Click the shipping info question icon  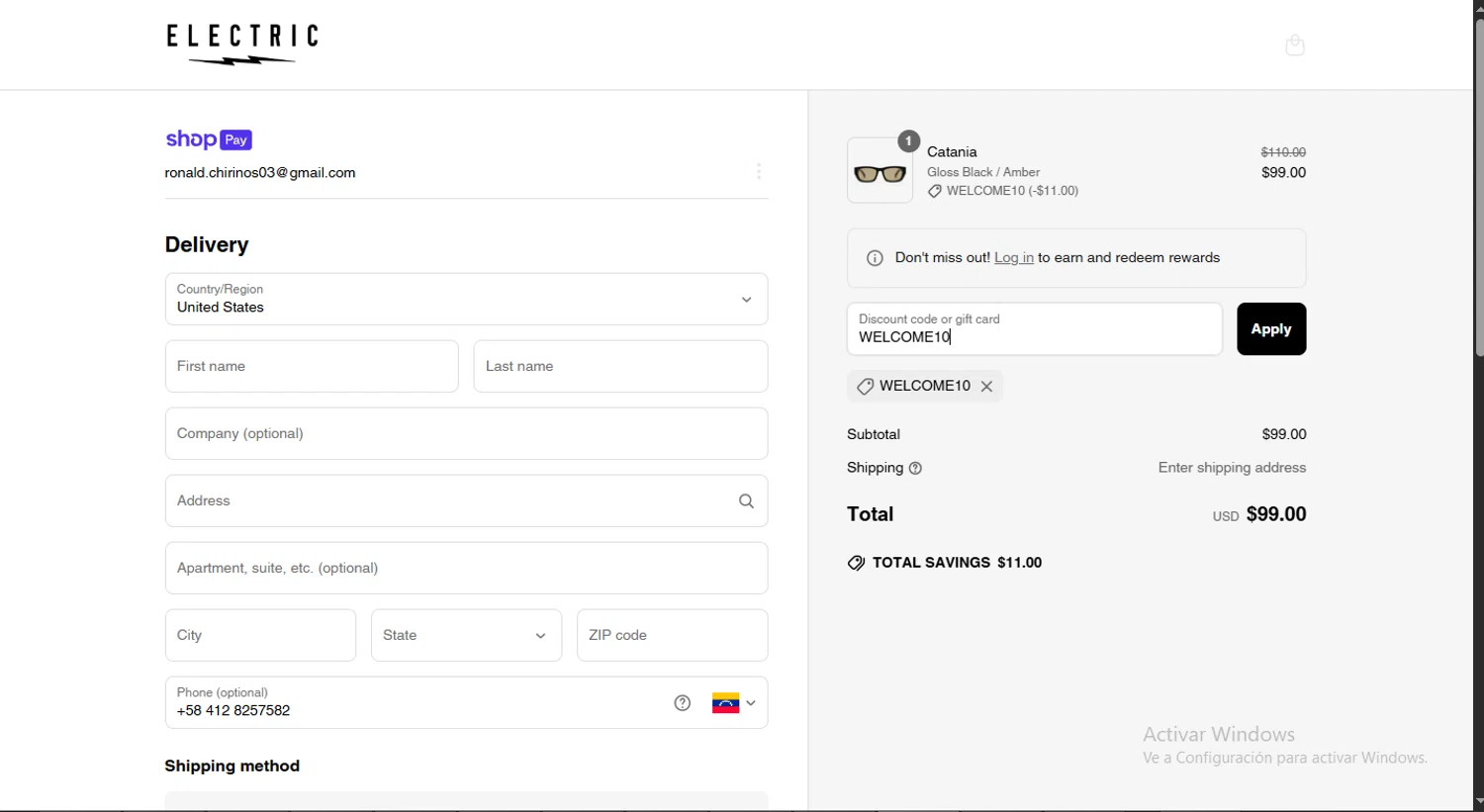(x=916, y=469)
